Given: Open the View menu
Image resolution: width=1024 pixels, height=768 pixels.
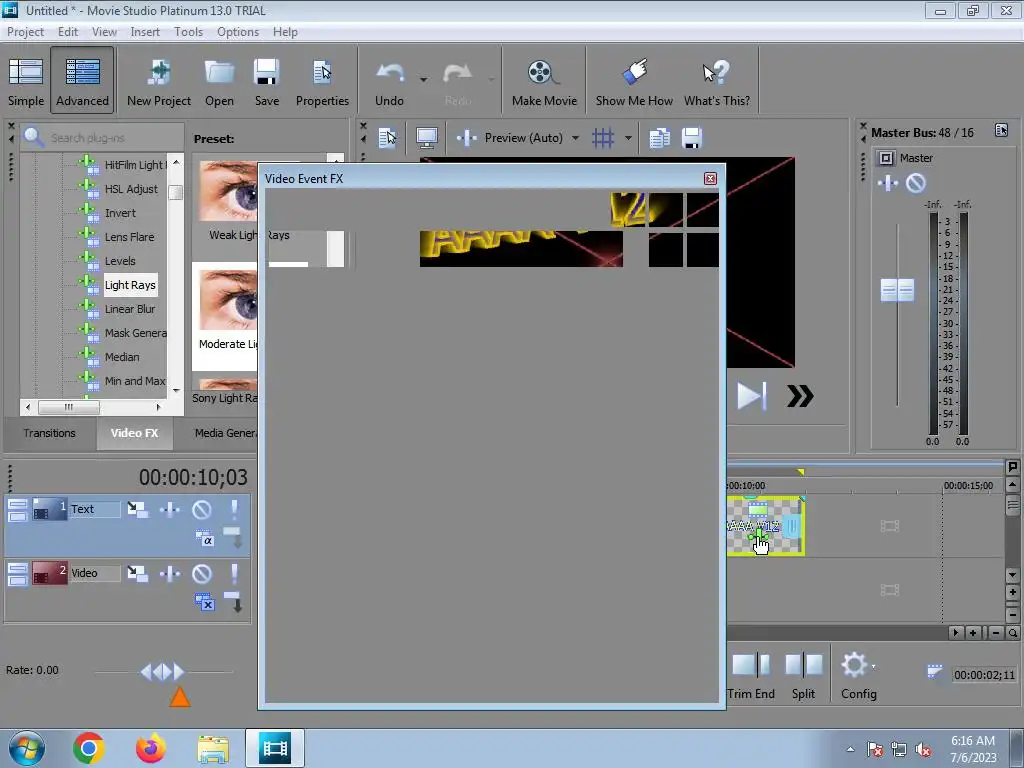Looking at the screenshot, I should [104, 31].
